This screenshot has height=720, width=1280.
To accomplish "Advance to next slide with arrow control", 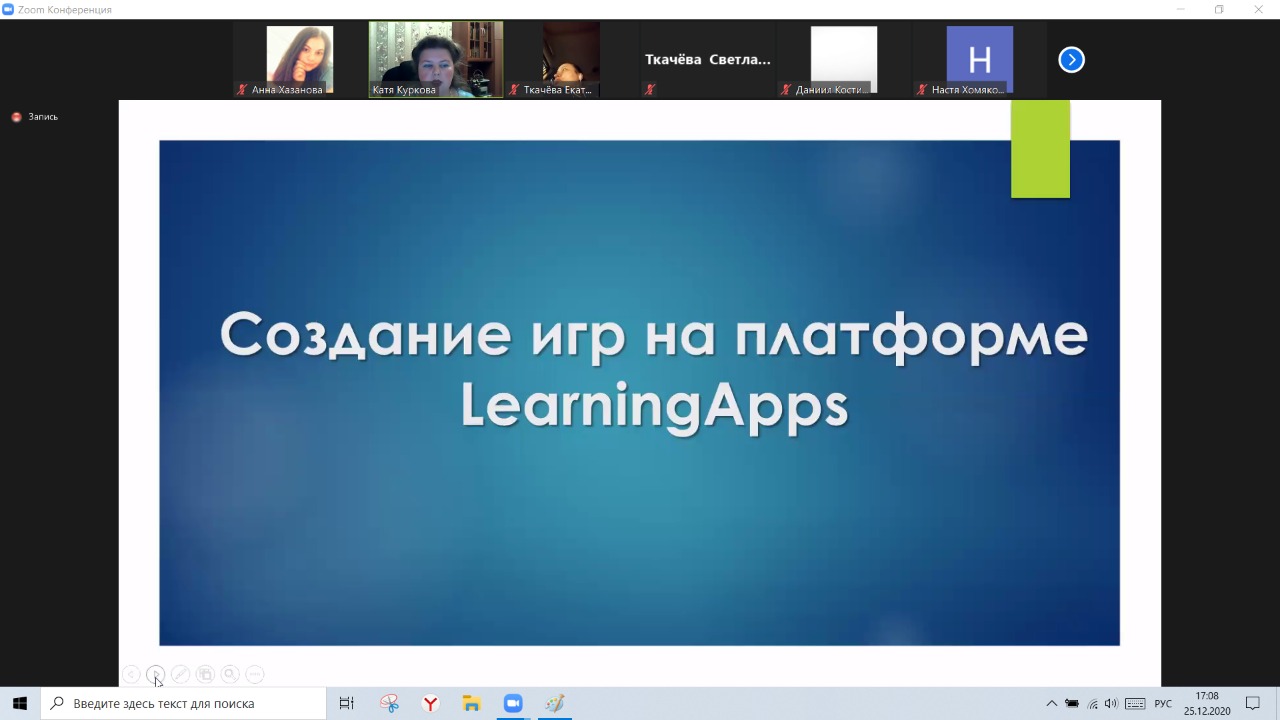I will [155, 675].
